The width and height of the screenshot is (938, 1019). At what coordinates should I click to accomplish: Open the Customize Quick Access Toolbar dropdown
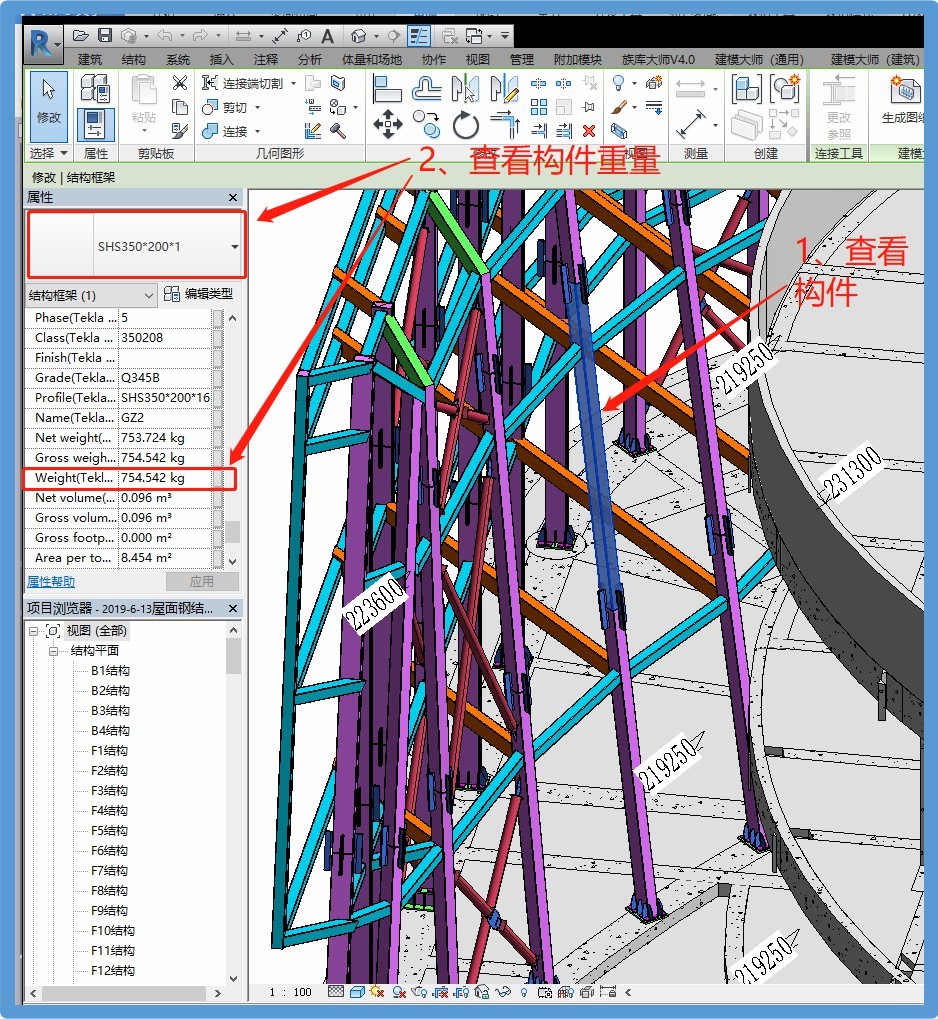(505, 36)
